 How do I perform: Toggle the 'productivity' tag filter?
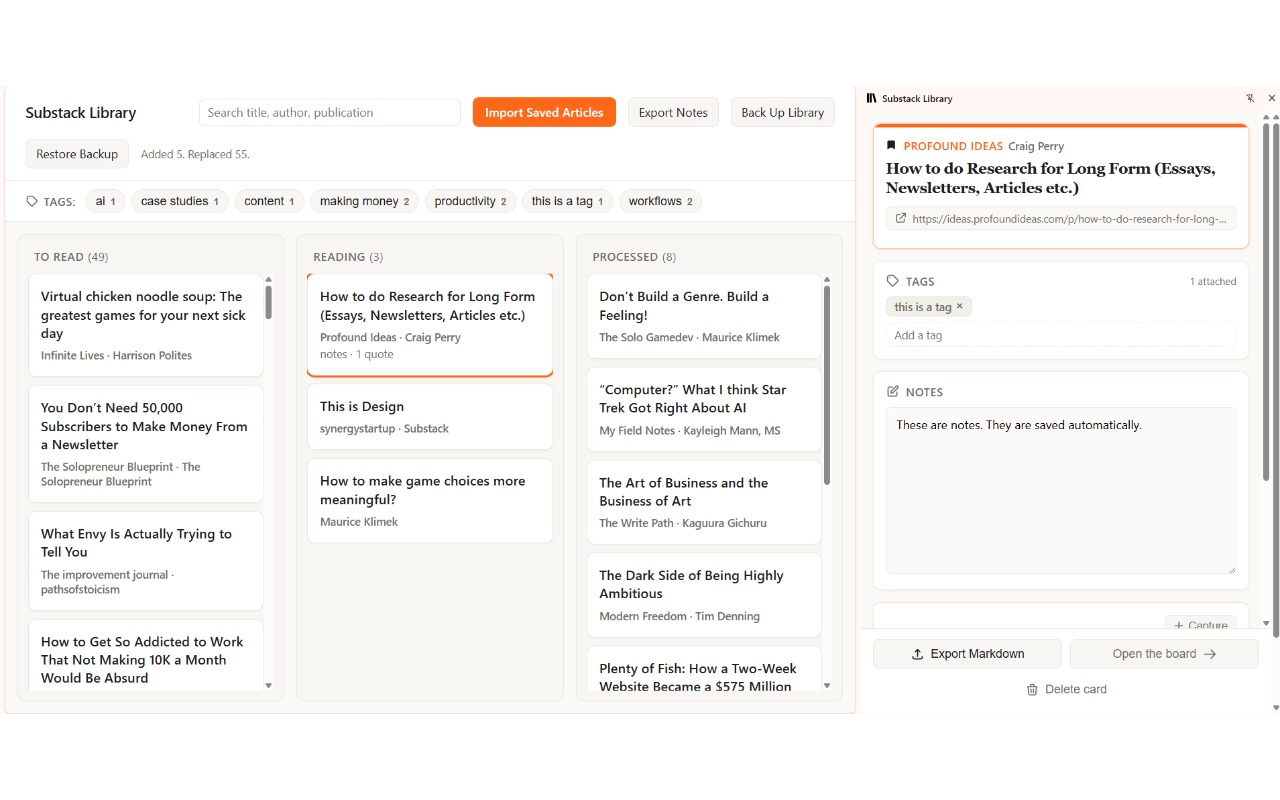pyautogui.click(x=471, y=201)
